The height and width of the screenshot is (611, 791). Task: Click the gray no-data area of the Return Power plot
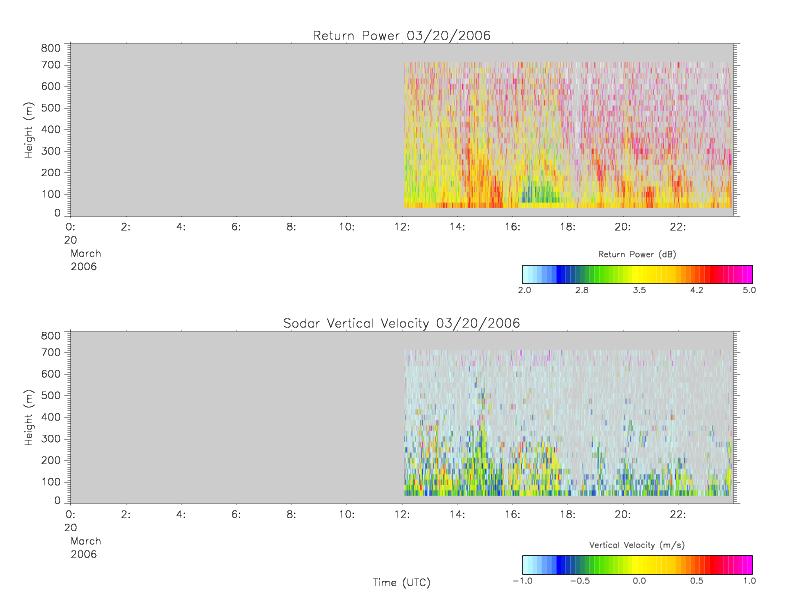coord(237,130)
